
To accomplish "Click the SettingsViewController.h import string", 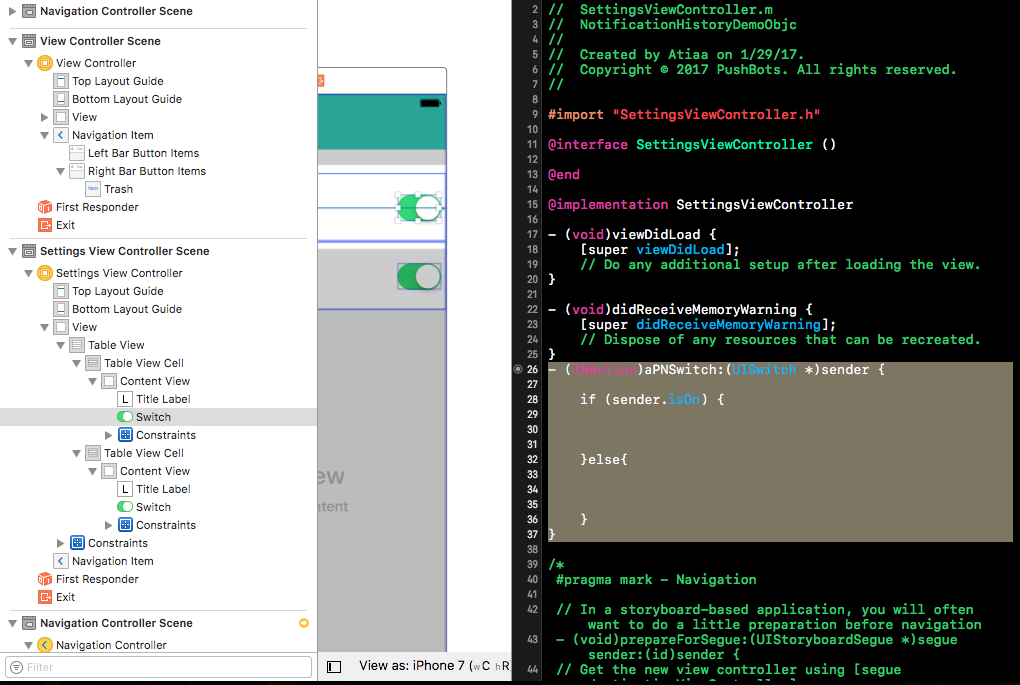I will 716,114.
